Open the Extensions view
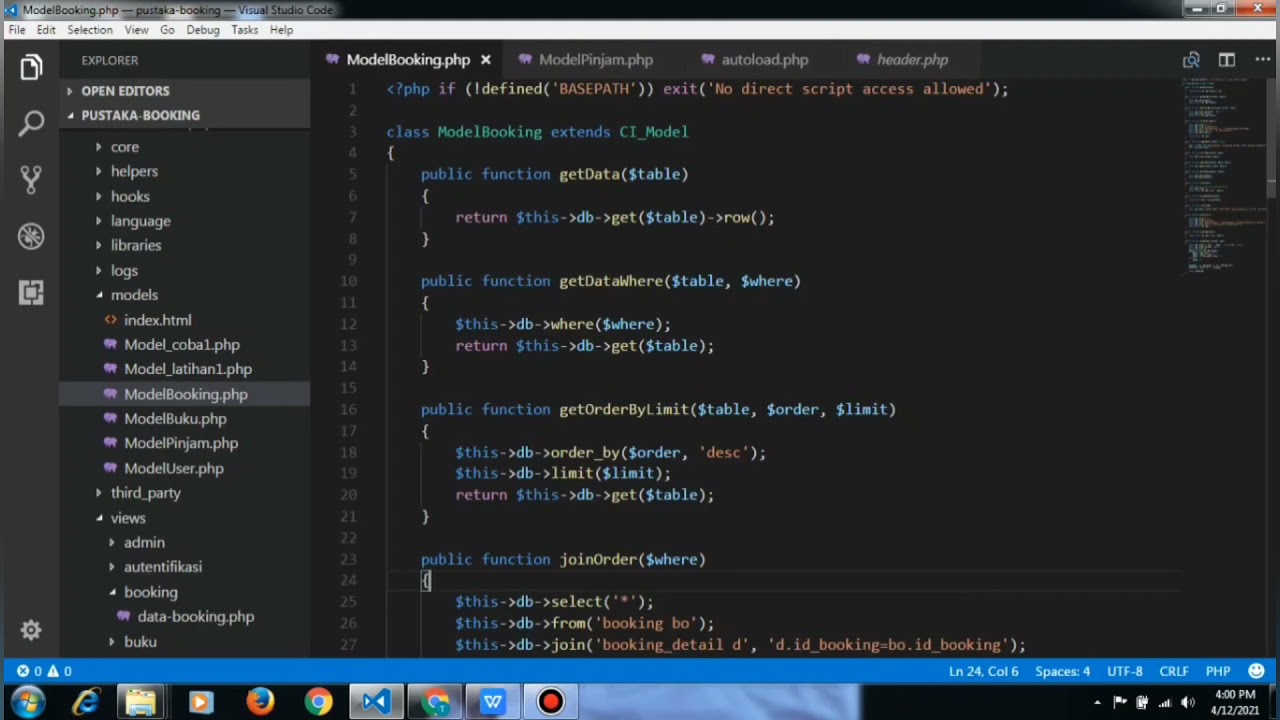1280x720 pixels. click(x=31, y=292)
